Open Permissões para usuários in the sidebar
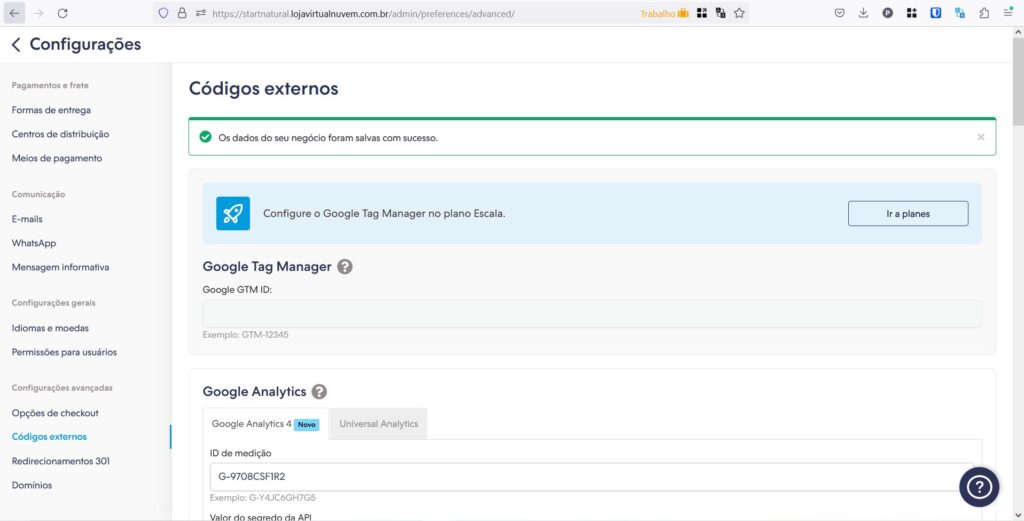 tap(65, 353)
